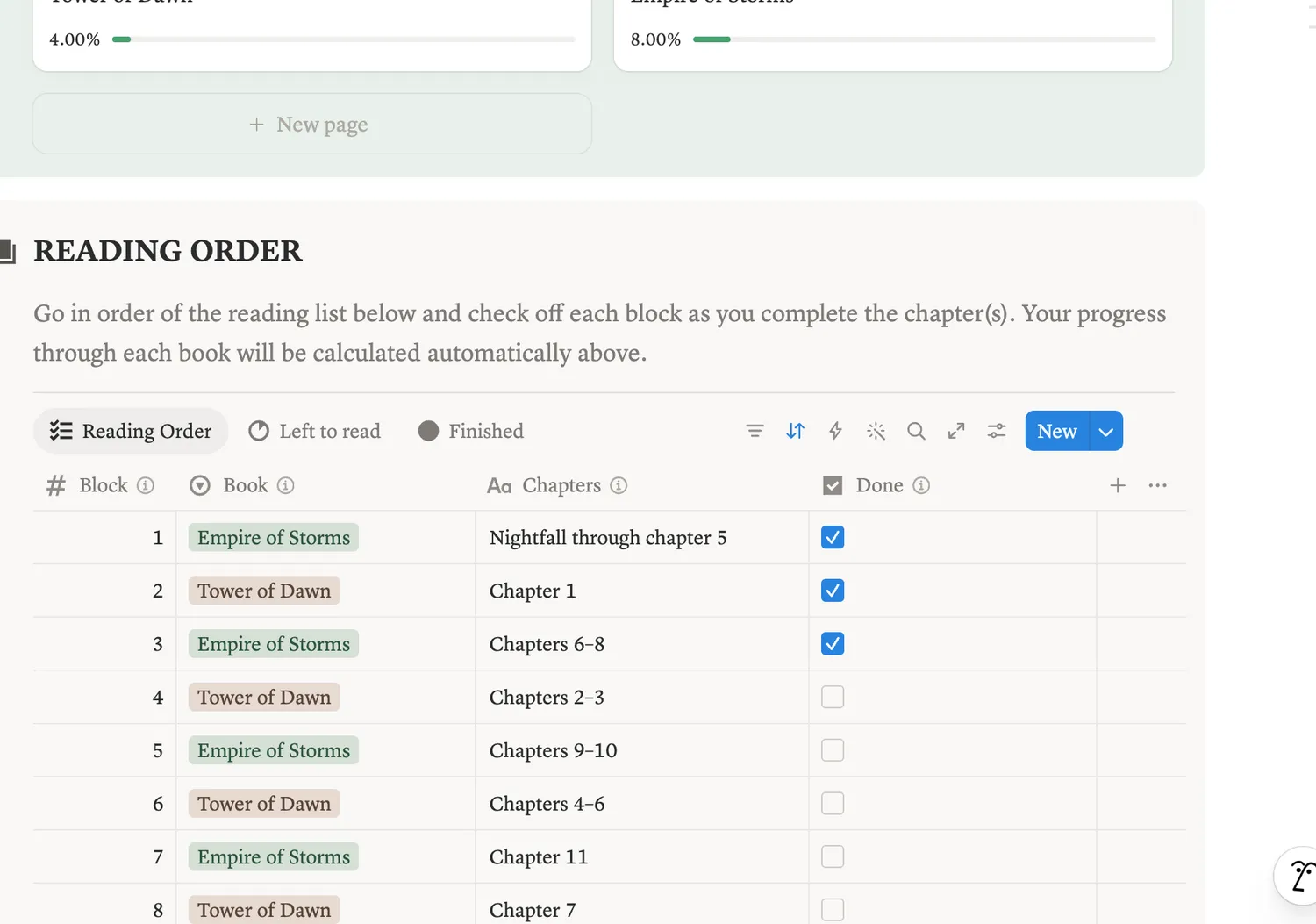Open Tower of Dawn tag in block 6
The width and height of the screenshot is (1316, 924).
[x=264, y=804]
